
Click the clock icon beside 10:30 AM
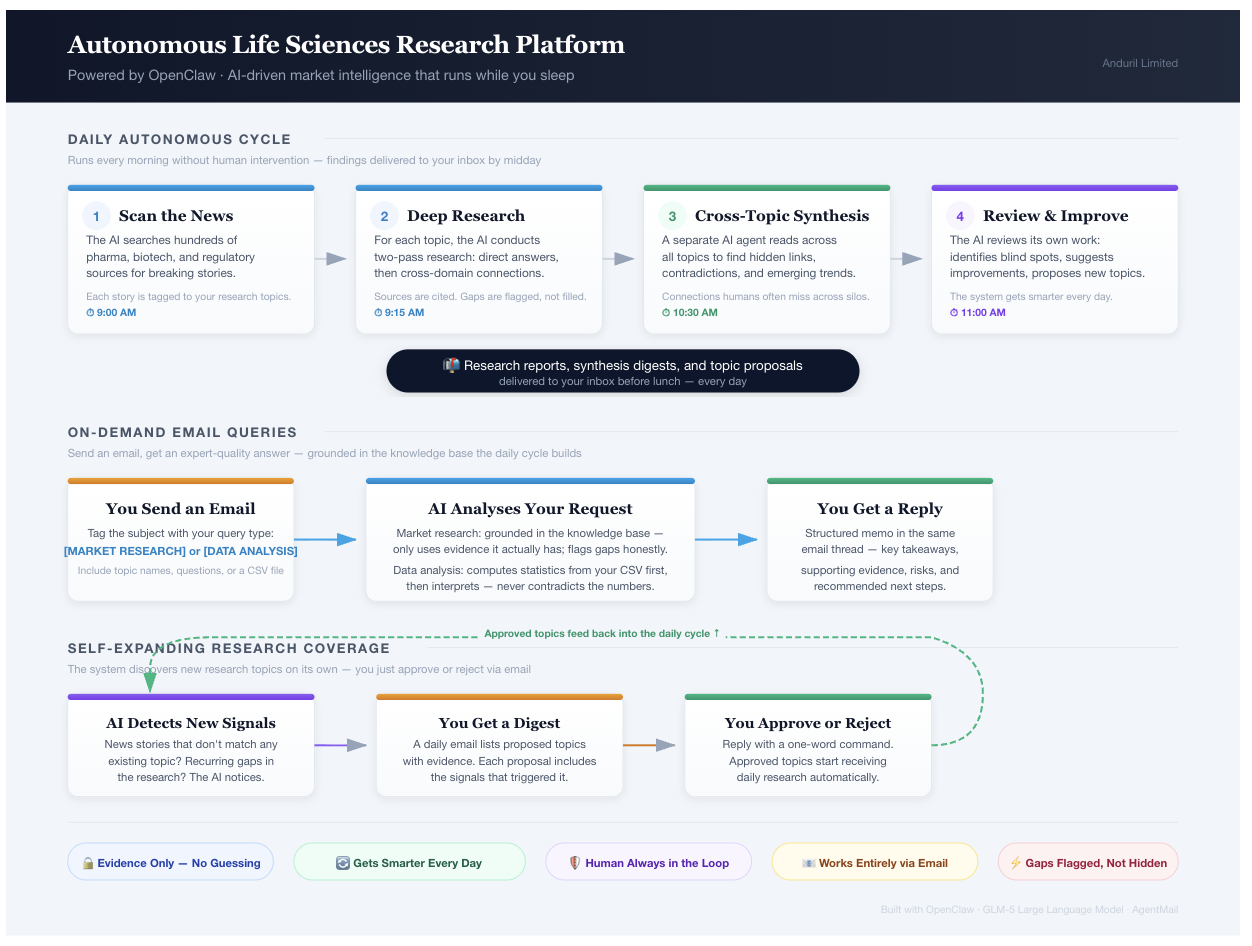(665, 312)
